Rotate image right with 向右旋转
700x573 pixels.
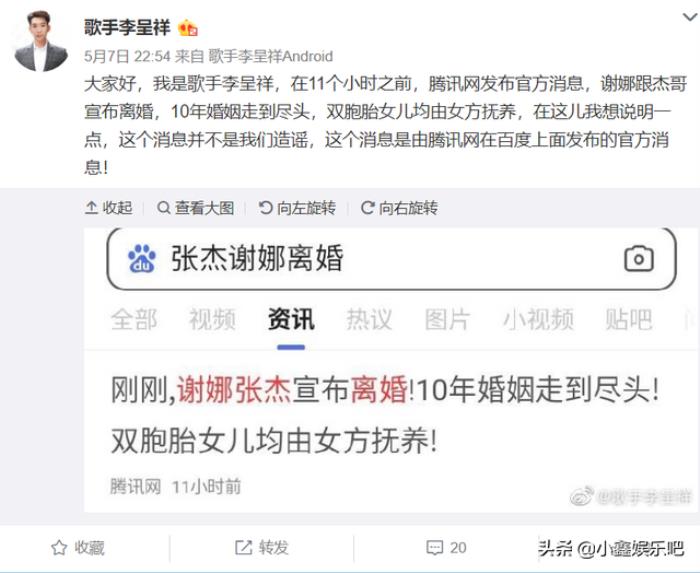pyautogui.click(x=399, y=208)
